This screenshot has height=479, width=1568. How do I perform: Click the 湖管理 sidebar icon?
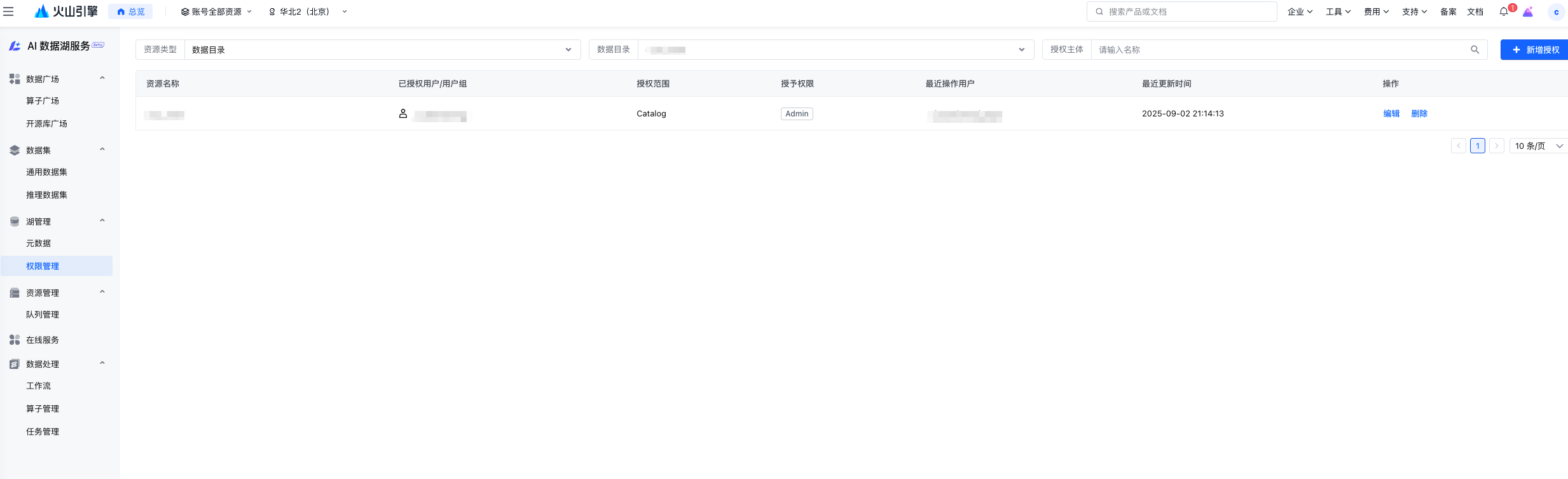point(15,221)
